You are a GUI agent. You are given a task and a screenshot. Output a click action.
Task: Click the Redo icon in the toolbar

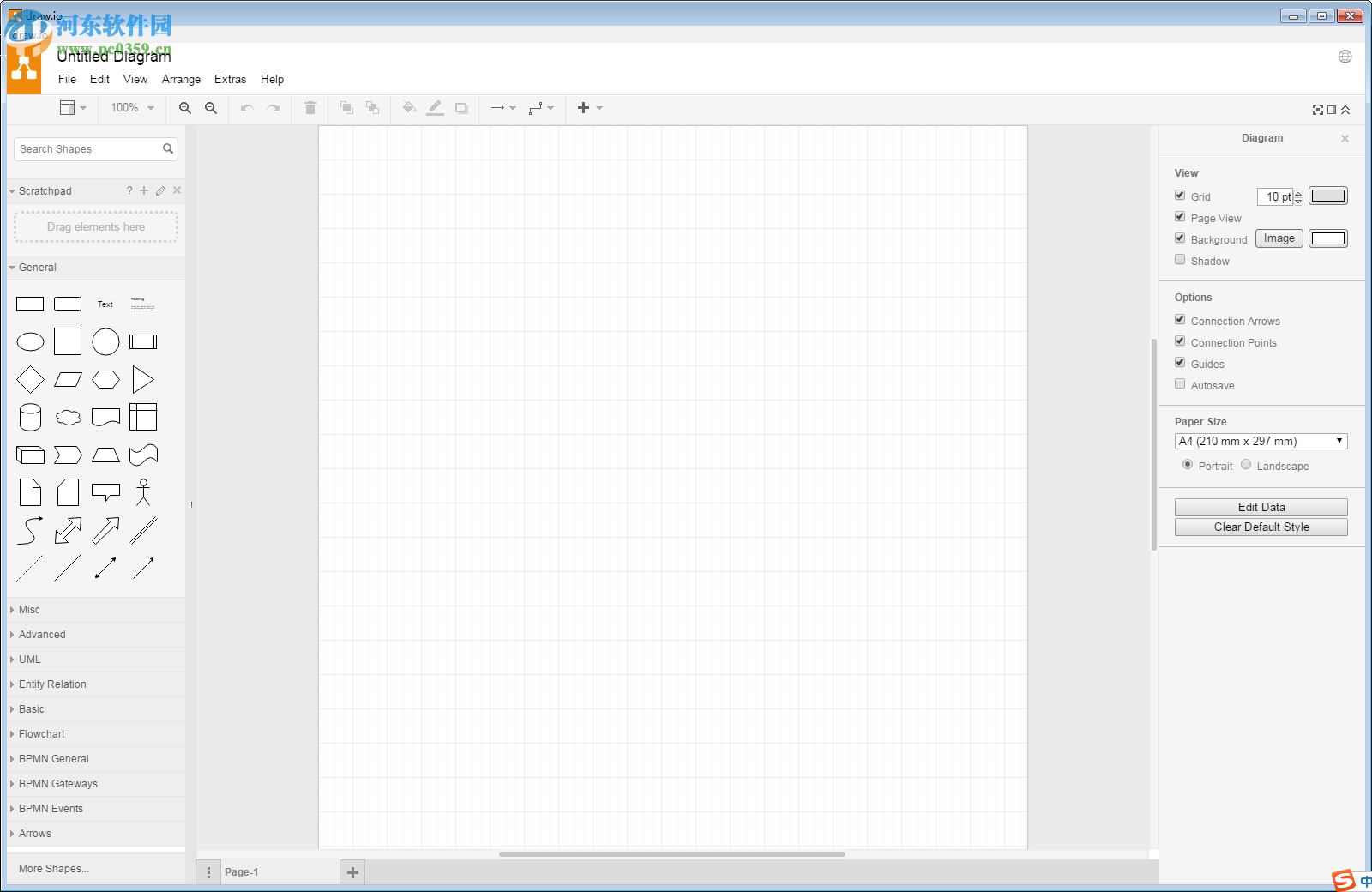273,108
